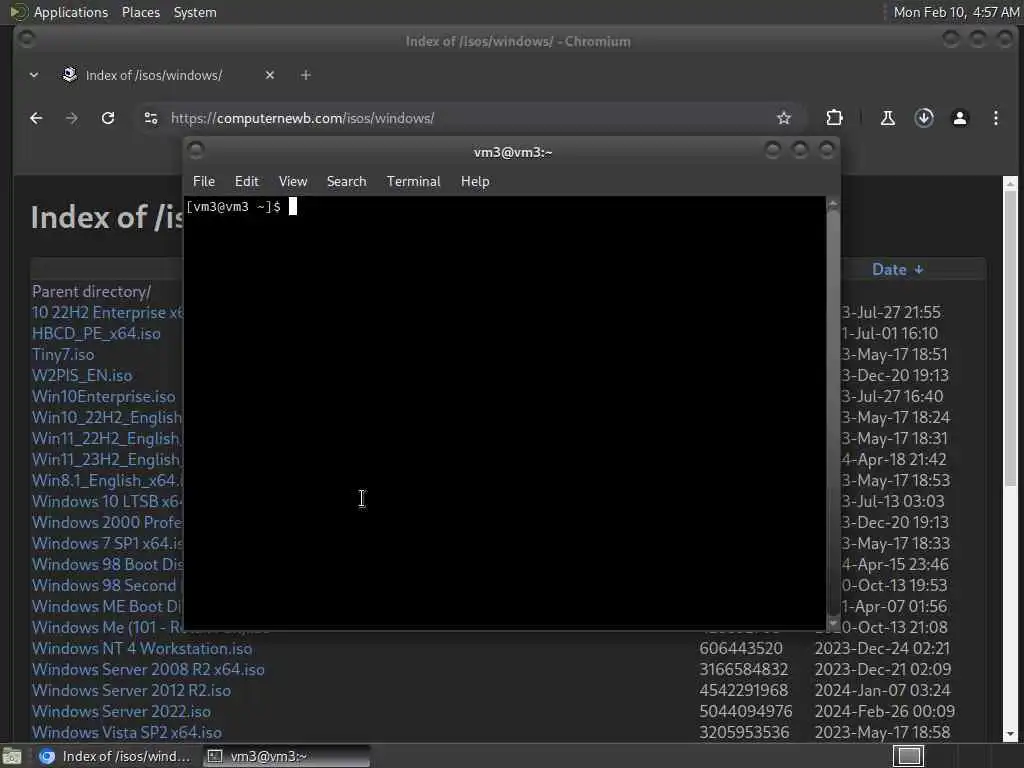The width and height of the screenshot is (1024, 768).
Task: Open the Terminal menu in terminal
Action: coord(413,182)
